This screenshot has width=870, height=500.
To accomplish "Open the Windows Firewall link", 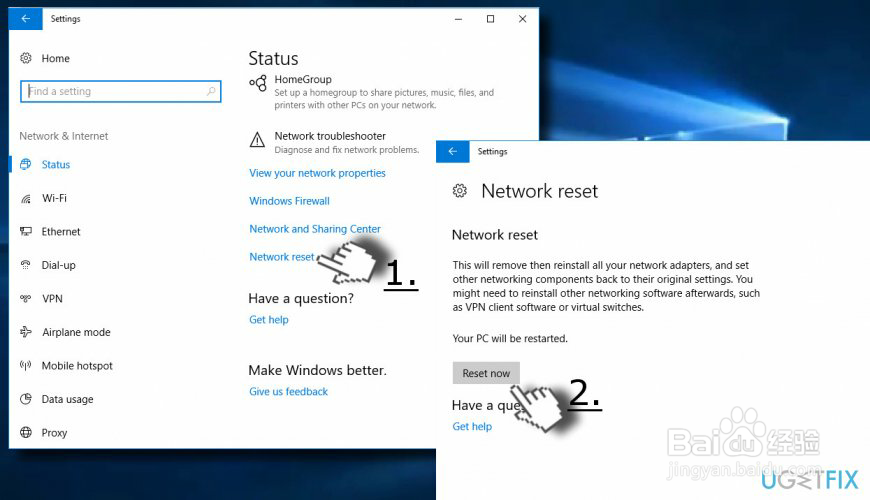I will pos(289,201).
